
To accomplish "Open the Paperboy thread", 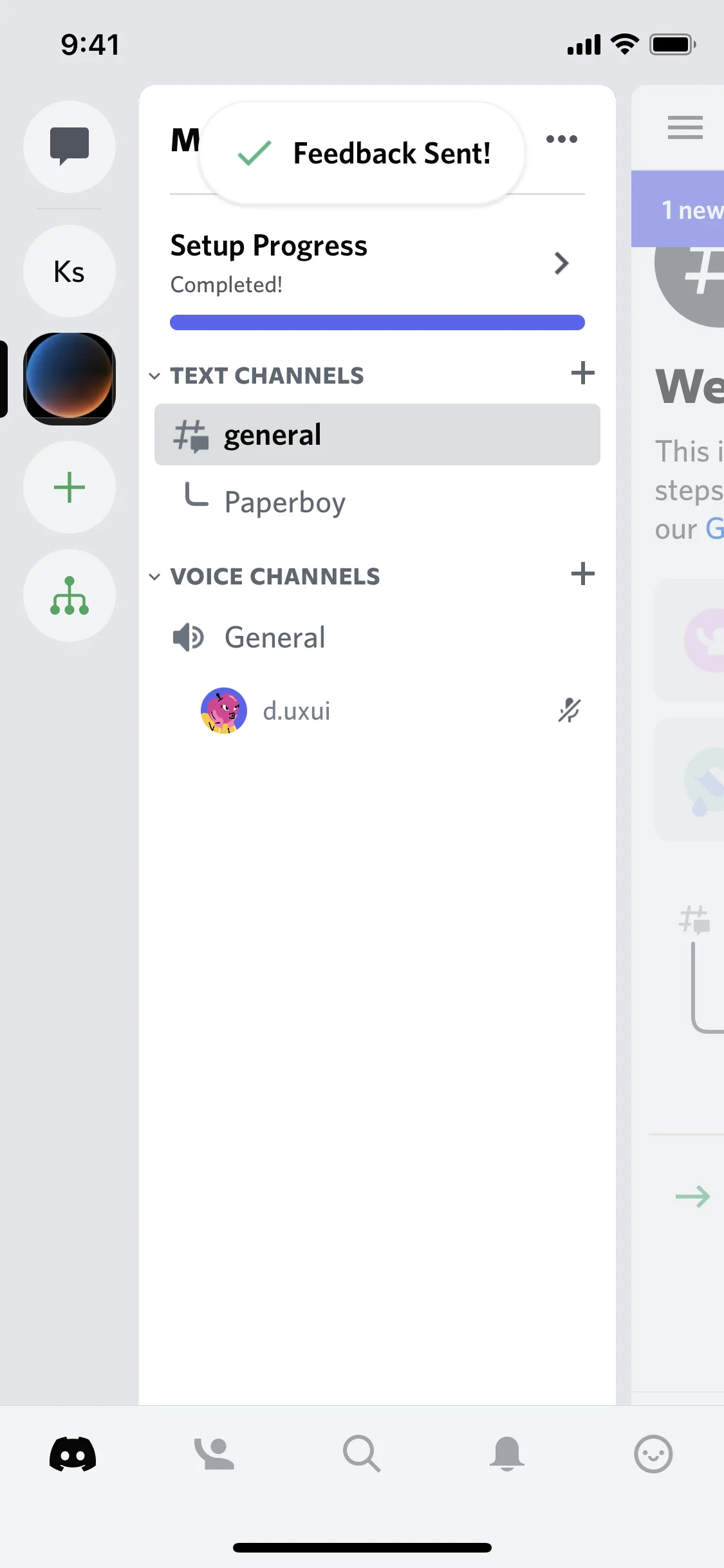I will tap(285, 502).
